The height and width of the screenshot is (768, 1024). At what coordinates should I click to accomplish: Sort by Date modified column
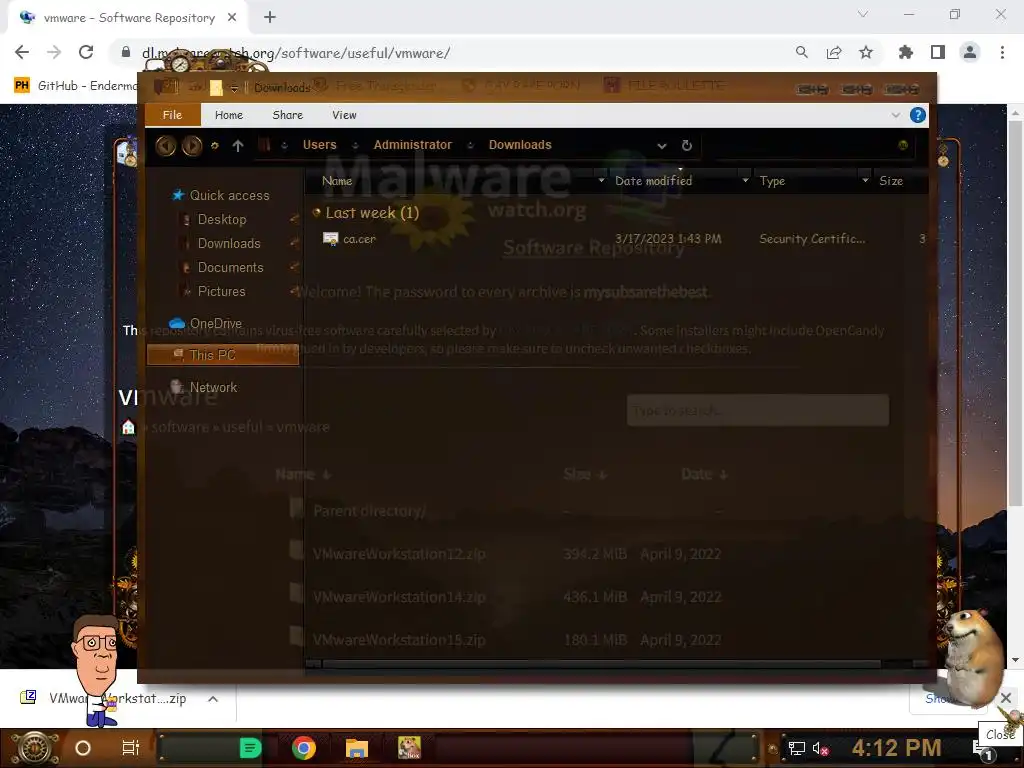(x=653, y=181)
